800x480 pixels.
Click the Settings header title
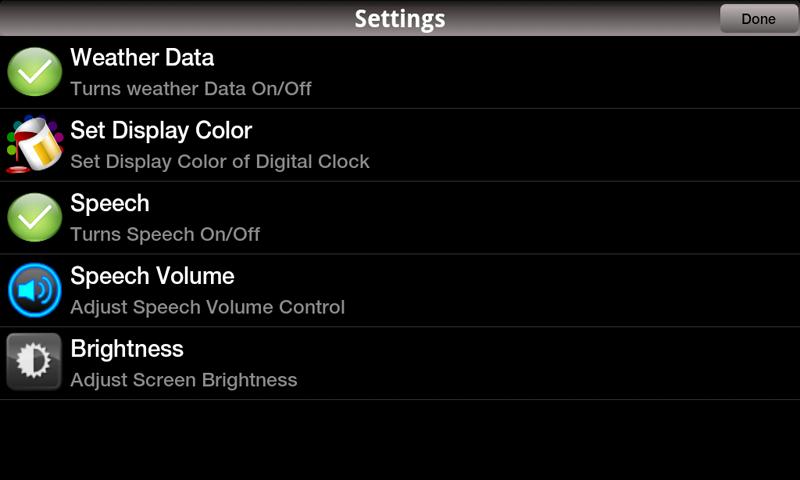(x=400, y=18)
